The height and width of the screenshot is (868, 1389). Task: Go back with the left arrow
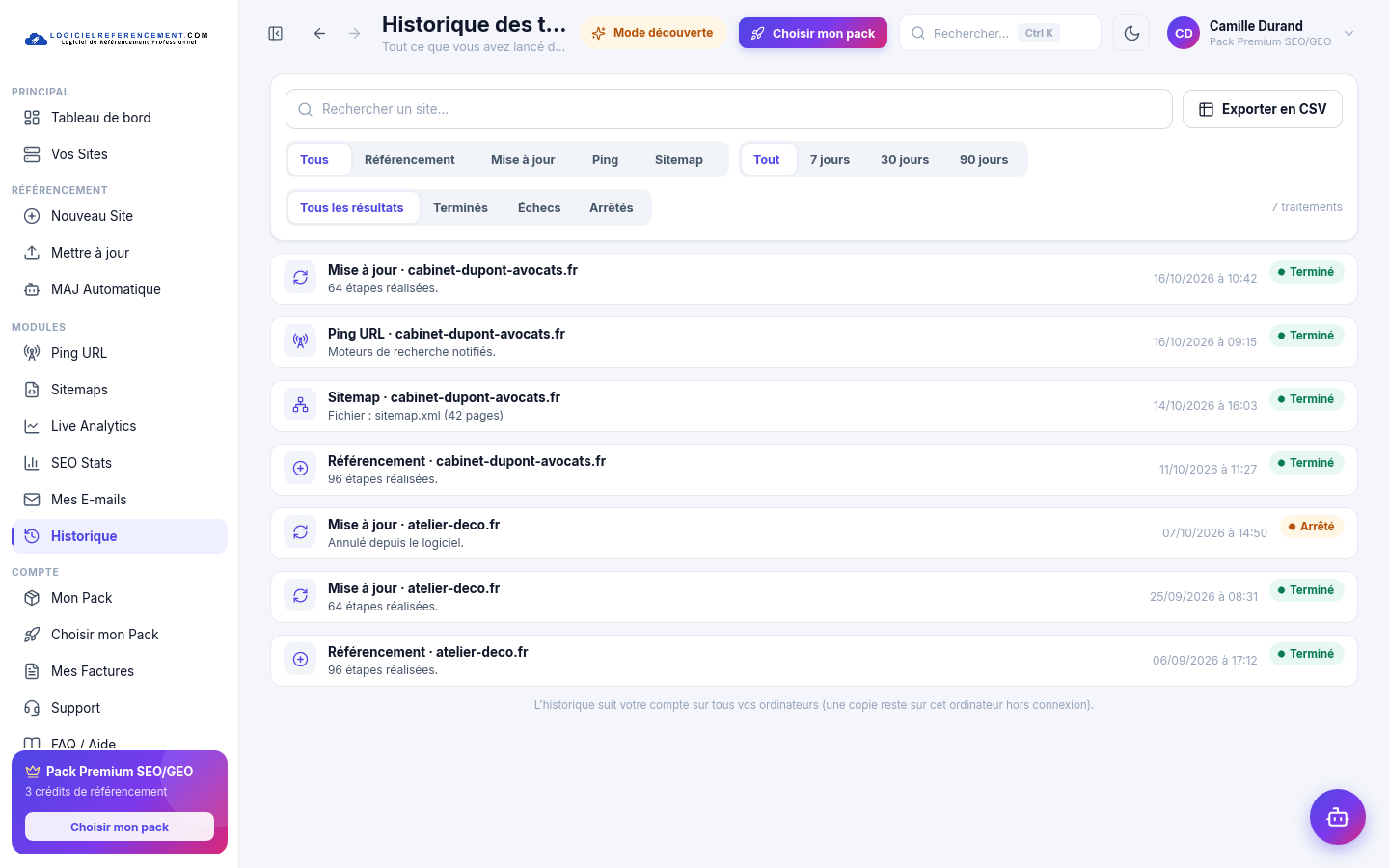point(319,33)
